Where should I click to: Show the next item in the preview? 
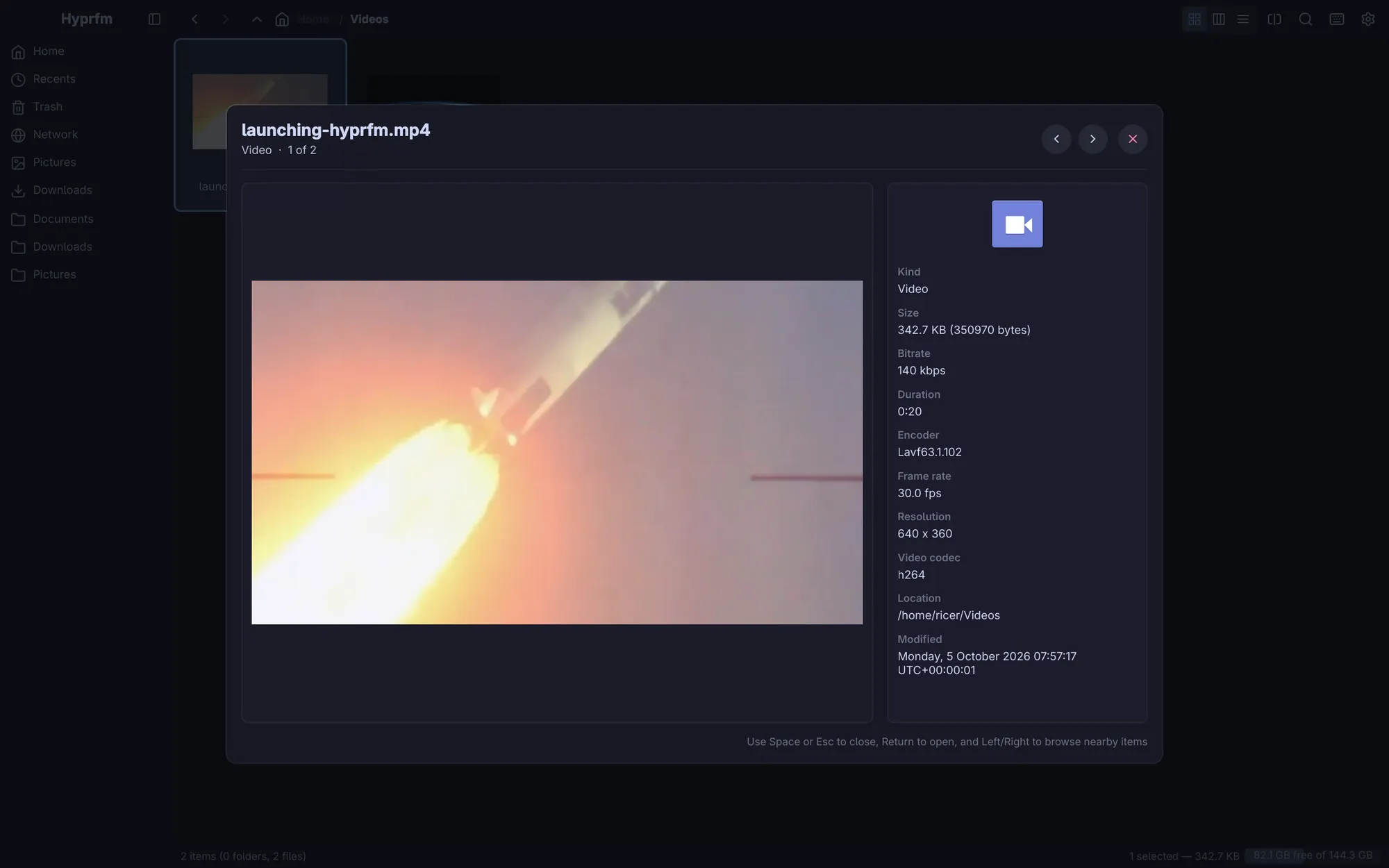[x=1092, y=139]
